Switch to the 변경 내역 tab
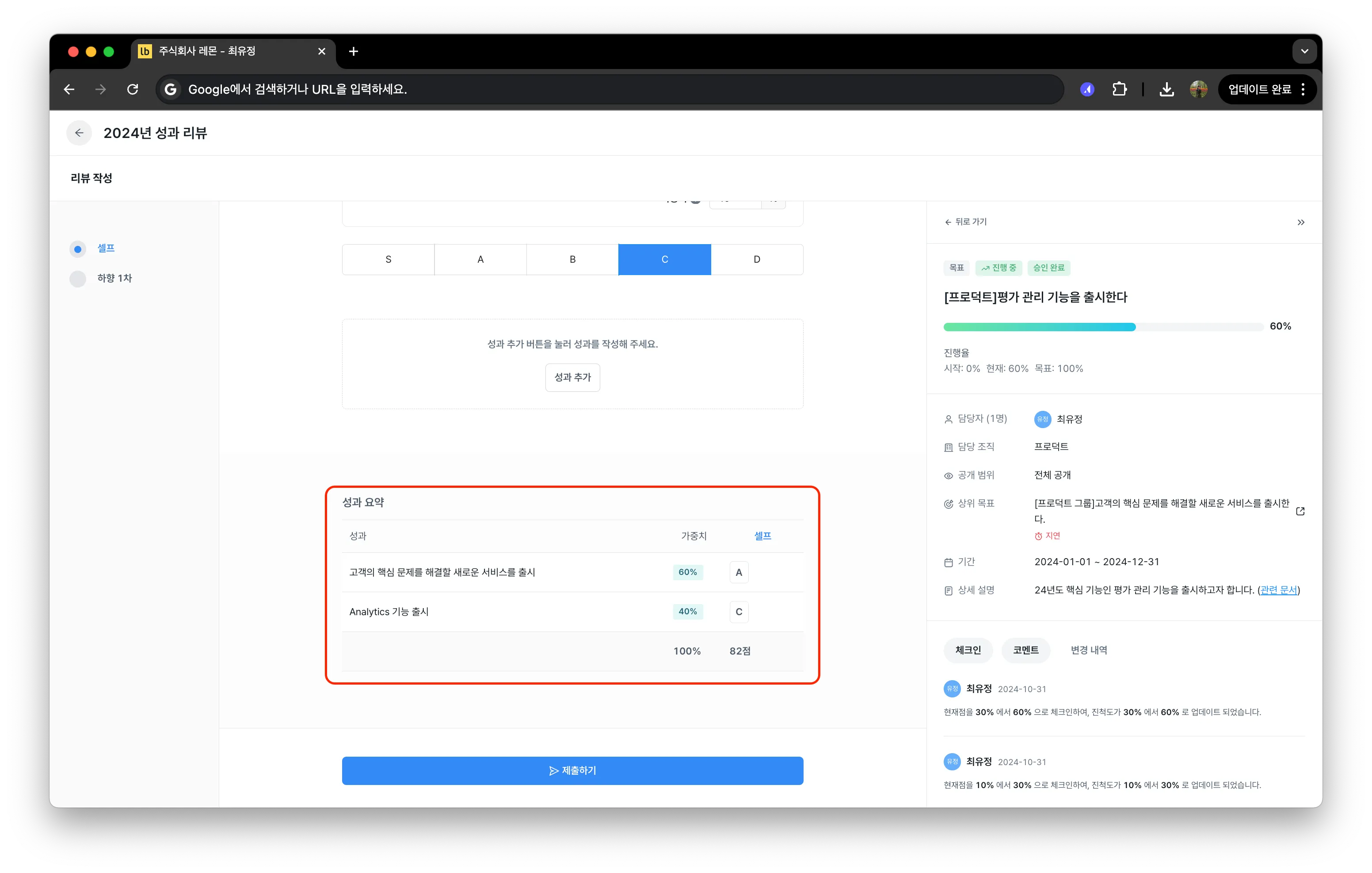This screenshot has width=1372, height=873. [1088, 651]
